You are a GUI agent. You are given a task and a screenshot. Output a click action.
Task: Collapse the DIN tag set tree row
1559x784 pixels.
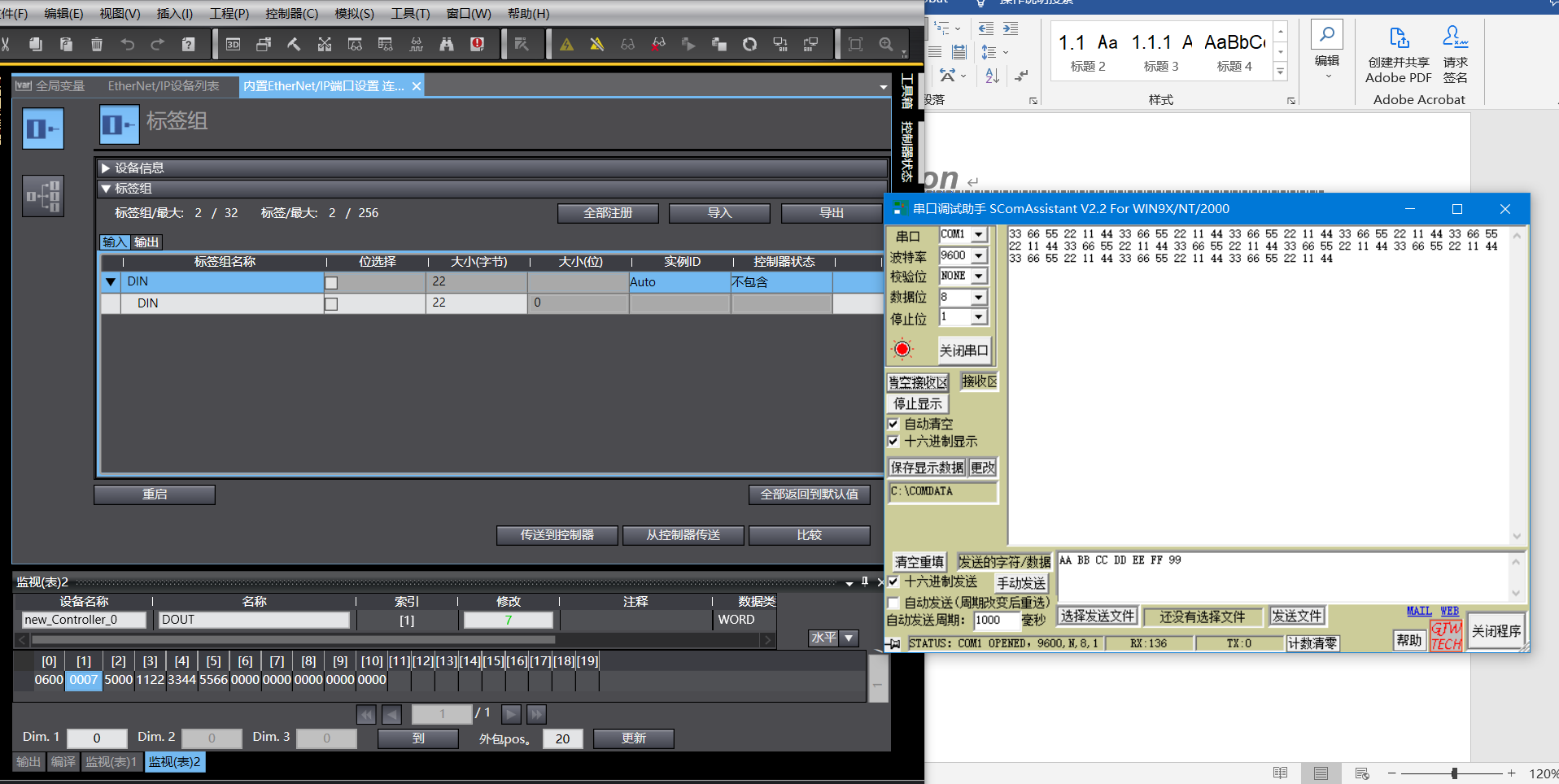tap(111, 282)
